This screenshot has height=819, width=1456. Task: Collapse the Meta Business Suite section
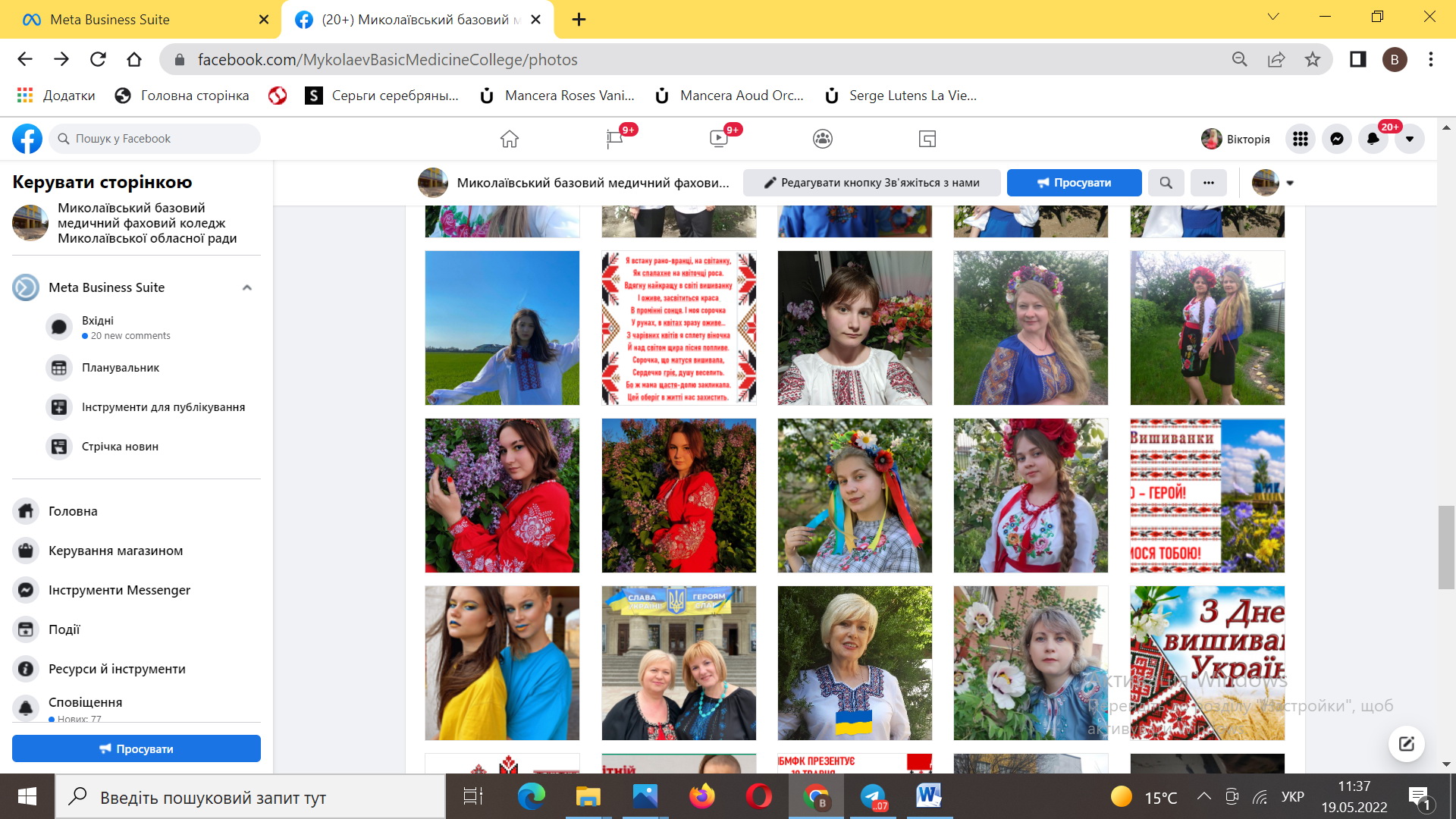pos(246,287)
